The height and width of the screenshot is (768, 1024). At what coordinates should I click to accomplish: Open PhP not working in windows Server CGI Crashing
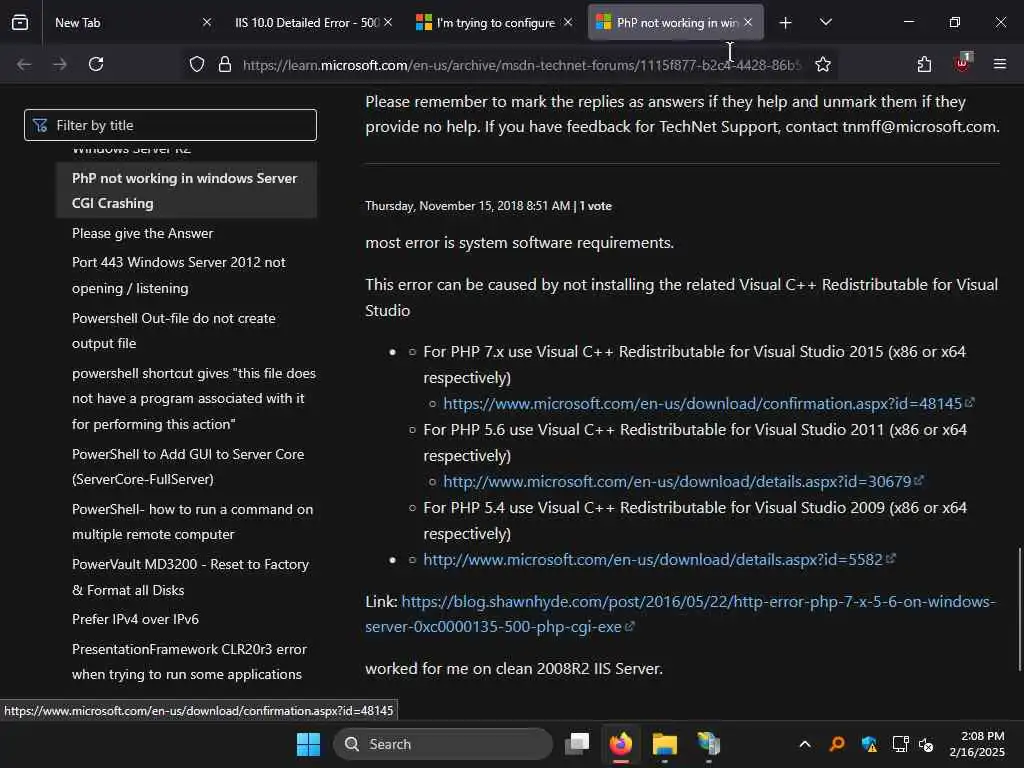185,190
